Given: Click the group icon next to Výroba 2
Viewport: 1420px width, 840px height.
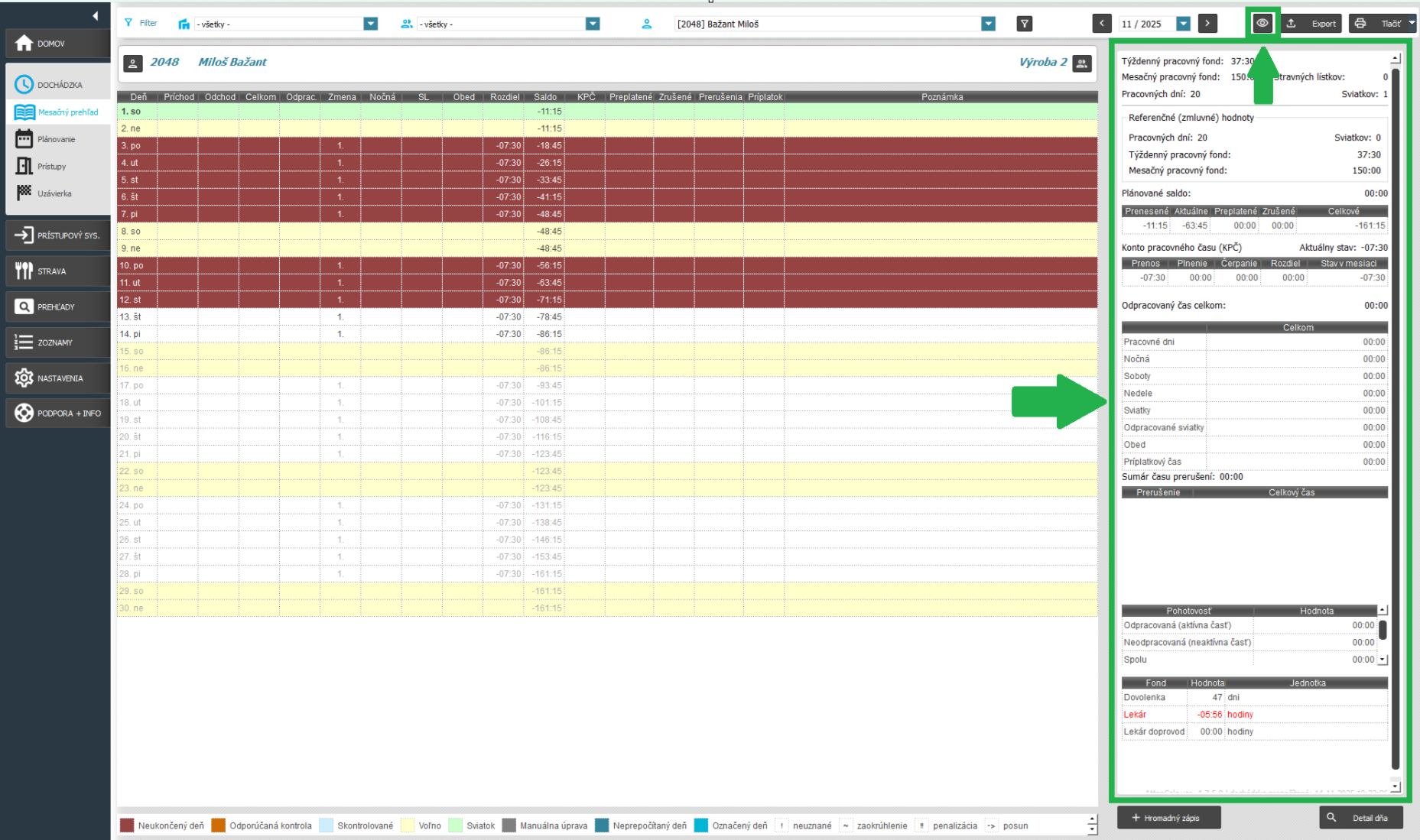Looking at the screenshot, I should (x=1081, y=63).
